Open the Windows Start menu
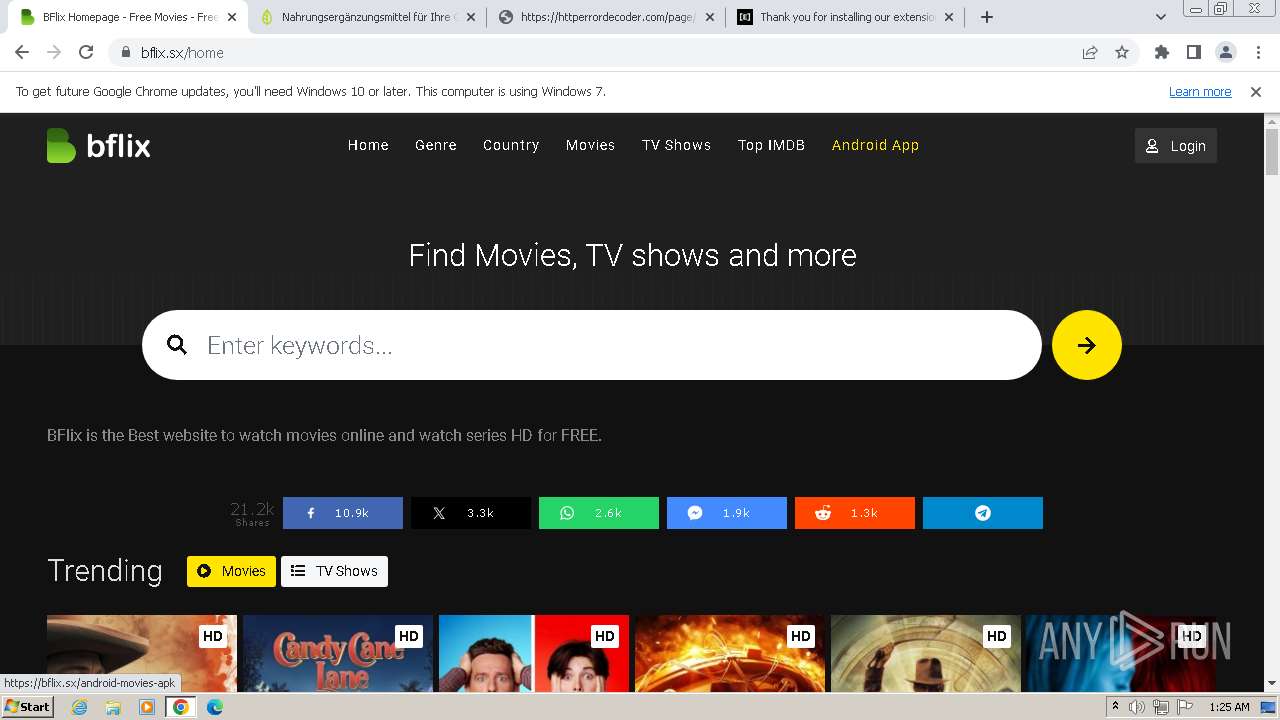The width and height of the screenshot is (1280, 720). coord(27,707)
